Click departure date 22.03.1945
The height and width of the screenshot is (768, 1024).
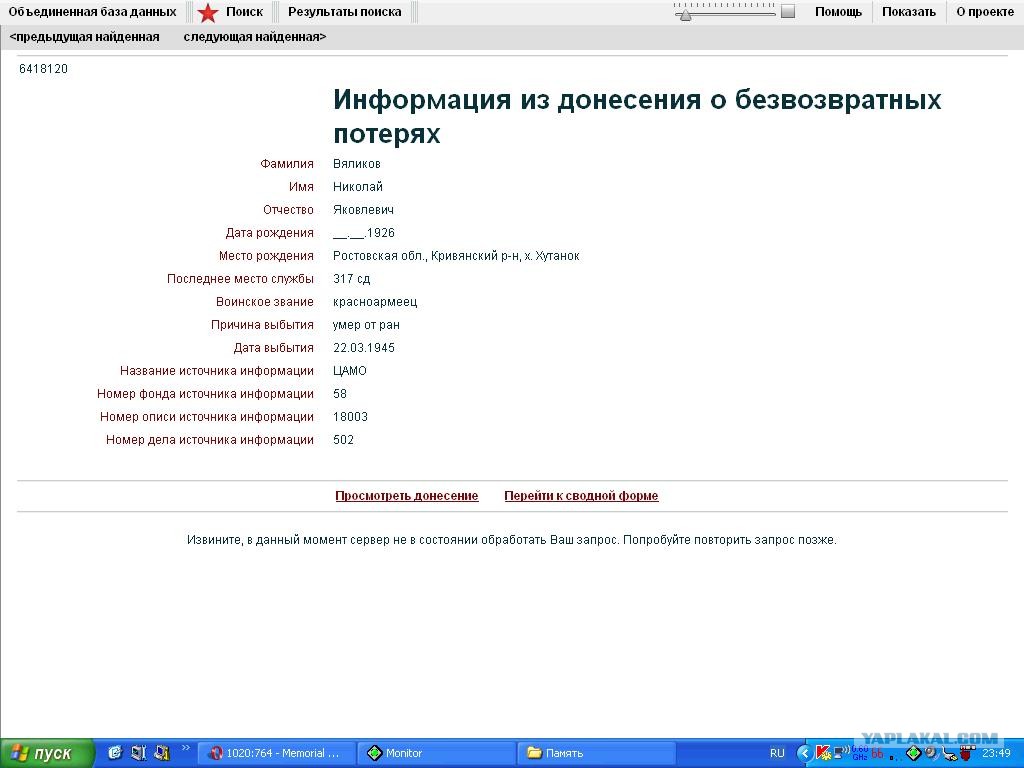(364, 347)
